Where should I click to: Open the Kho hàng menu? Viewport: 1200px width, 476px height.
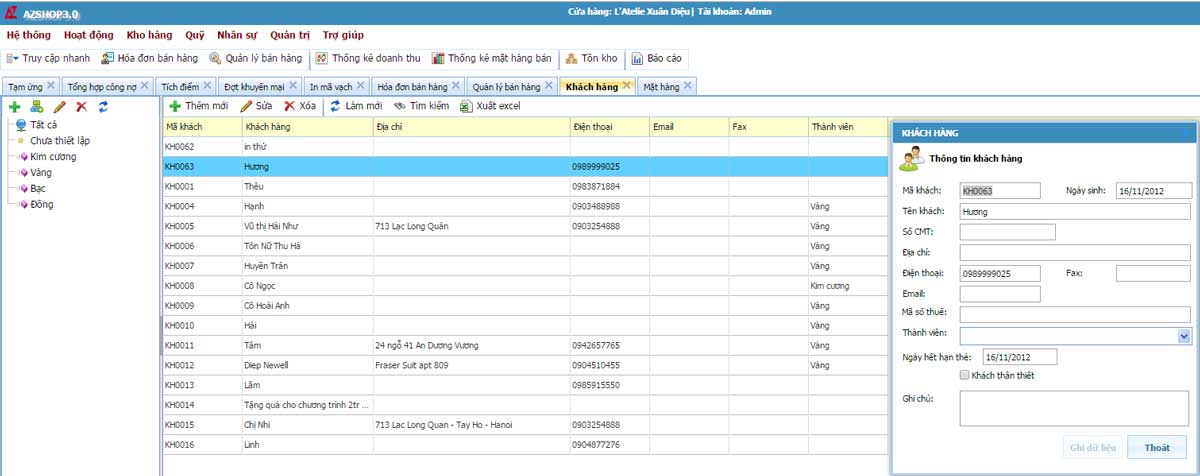click(149, 34)
